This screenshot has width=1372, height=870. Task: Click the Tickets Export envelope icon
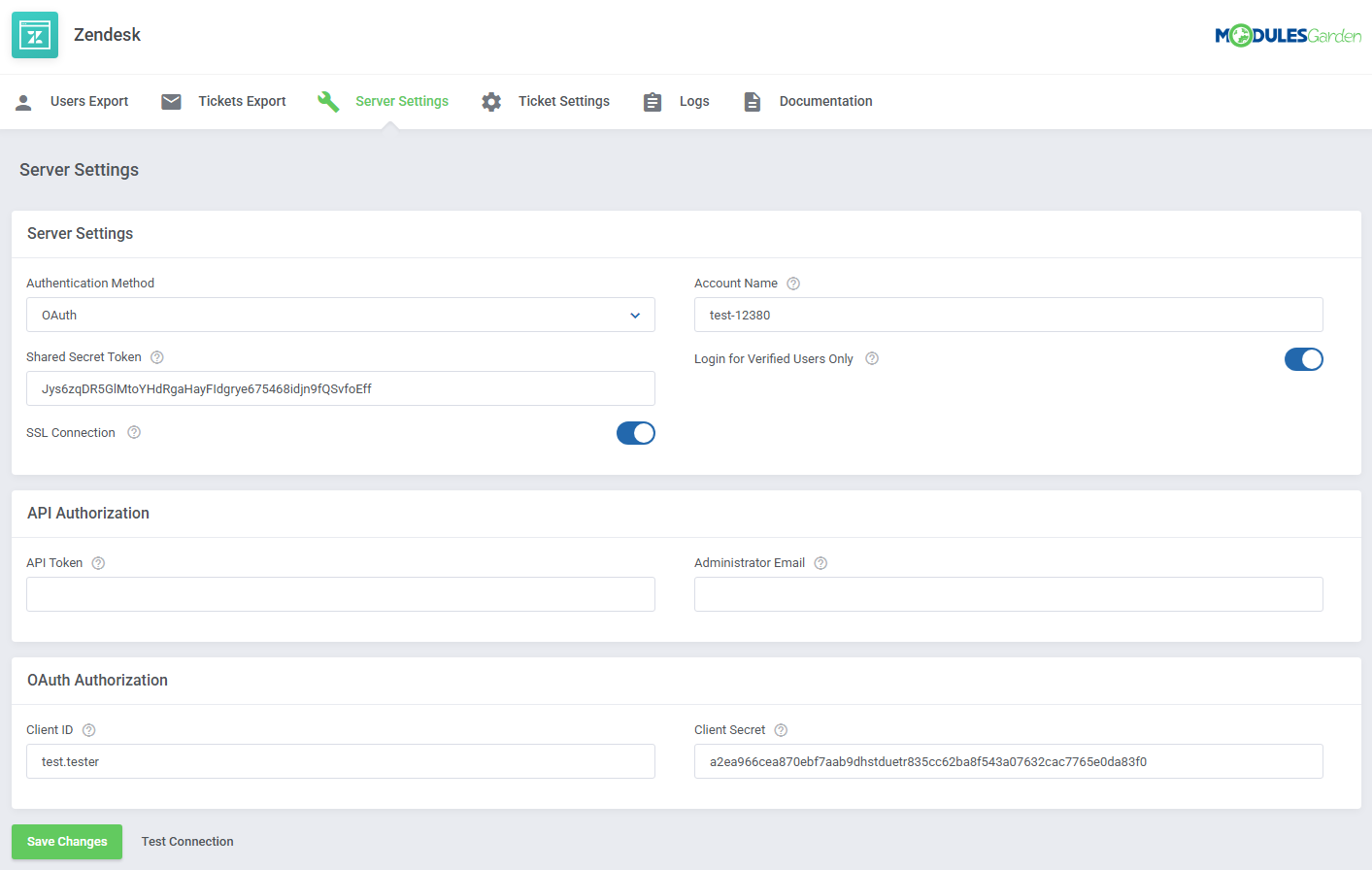pyautogui.click(x=171, y=101)
